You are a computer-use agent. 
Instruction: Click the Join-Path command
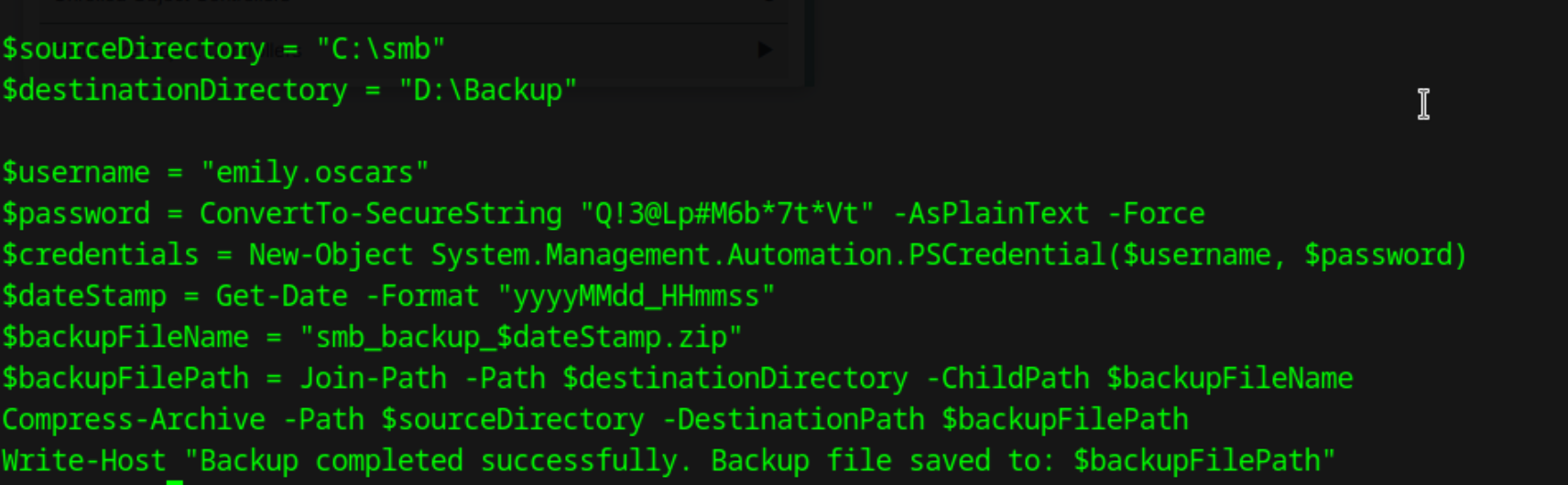point(374,378)
